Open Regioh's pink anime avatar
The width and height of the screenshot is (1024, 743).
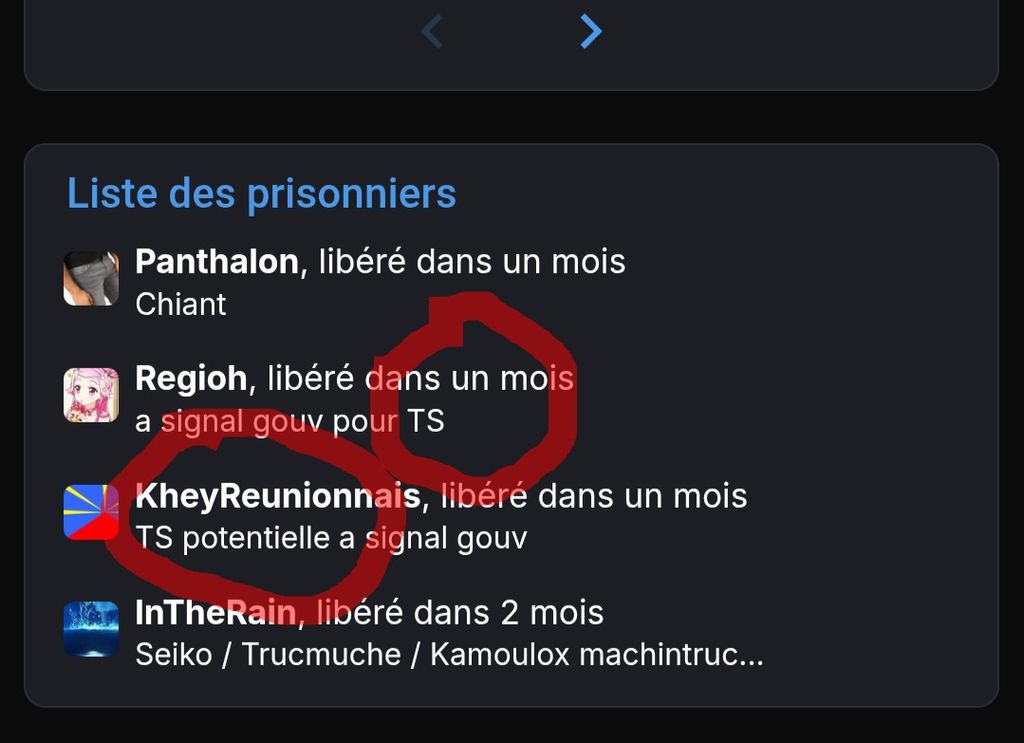click(91, 395)
